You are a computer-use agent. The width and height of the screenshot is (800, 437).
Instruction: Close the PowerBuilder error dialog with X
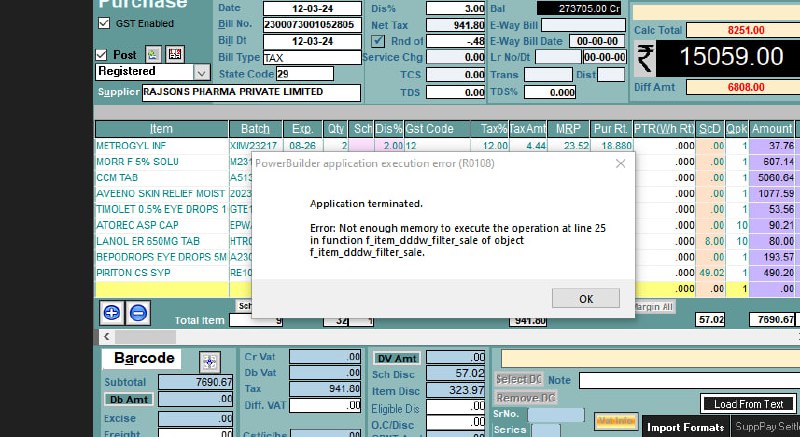(620, 162)
